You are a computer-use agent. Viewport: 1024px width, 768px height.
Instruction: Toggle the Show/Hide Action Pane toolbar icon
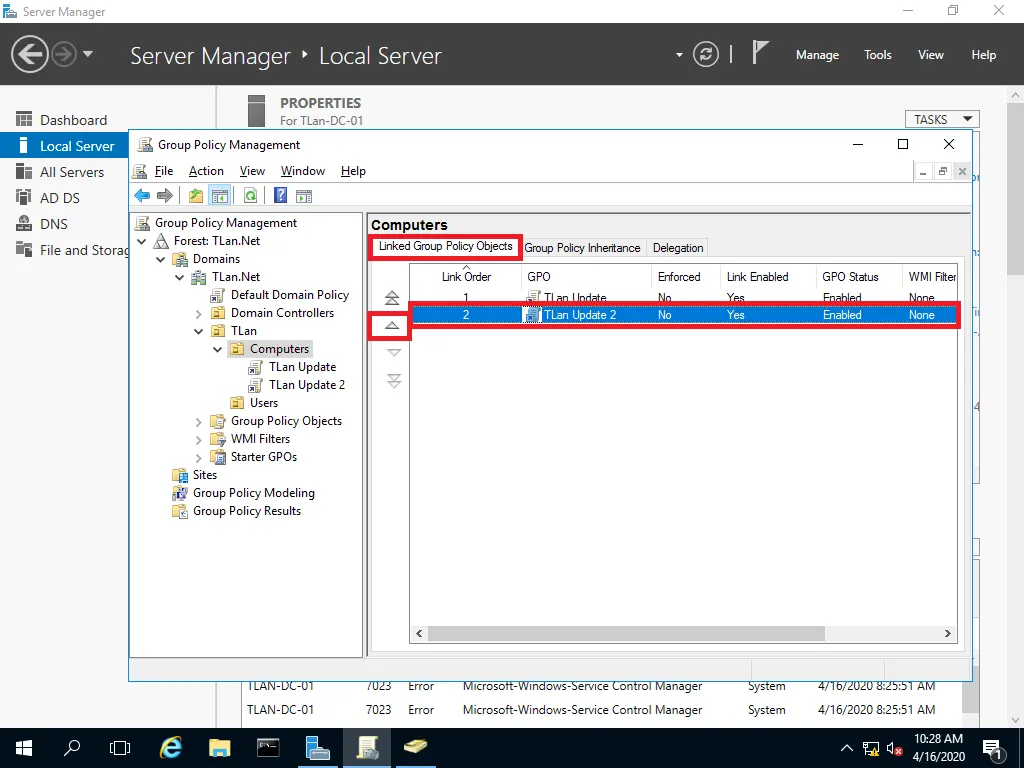coord(304,195)
